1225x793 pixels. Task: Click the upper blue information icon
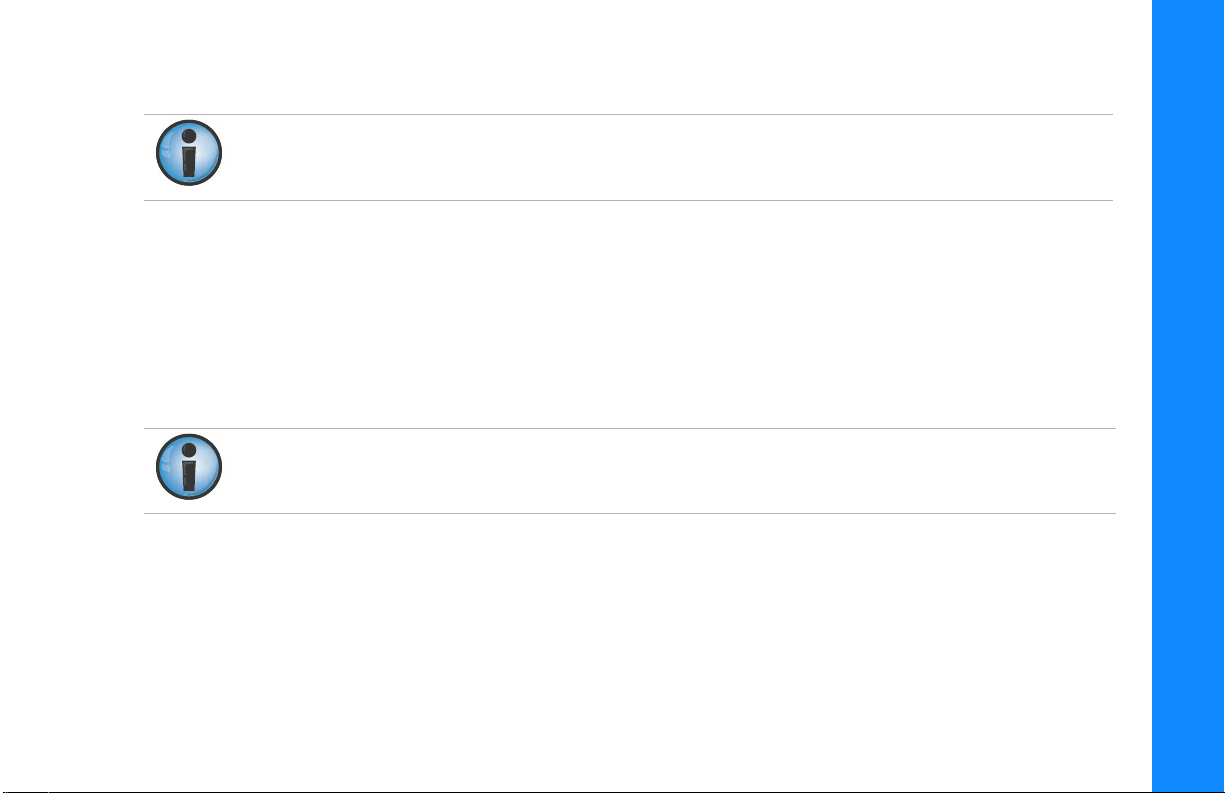(188, 153)
